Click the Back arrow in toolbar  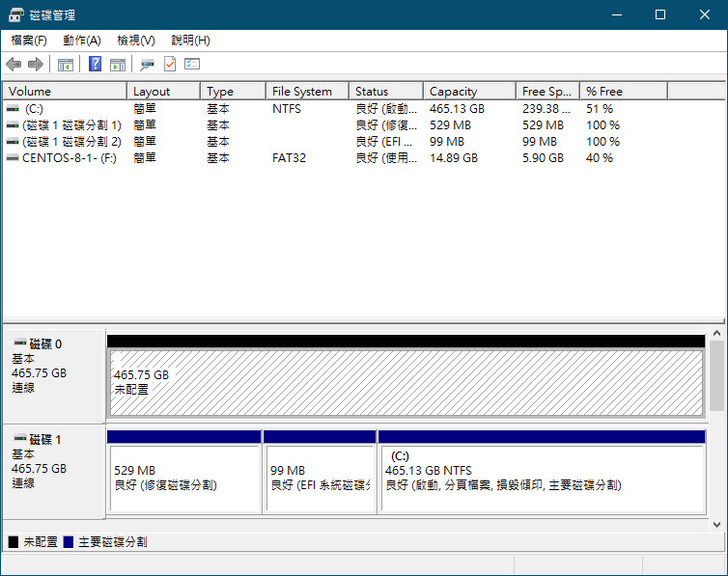[x=14, y=65]
